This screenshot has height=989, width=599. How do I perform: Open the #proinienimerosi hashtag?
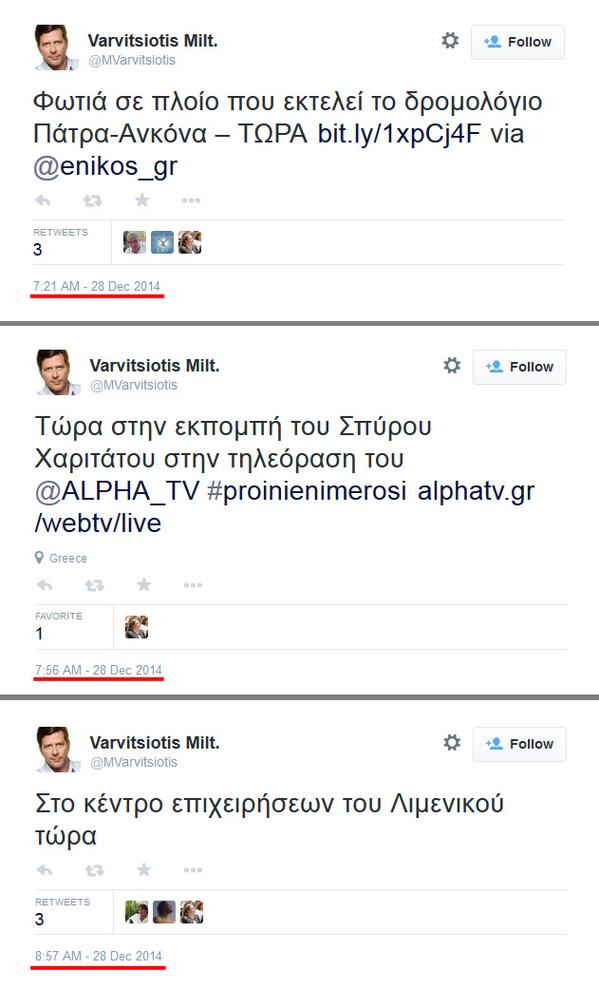click(x=306, y=491)
